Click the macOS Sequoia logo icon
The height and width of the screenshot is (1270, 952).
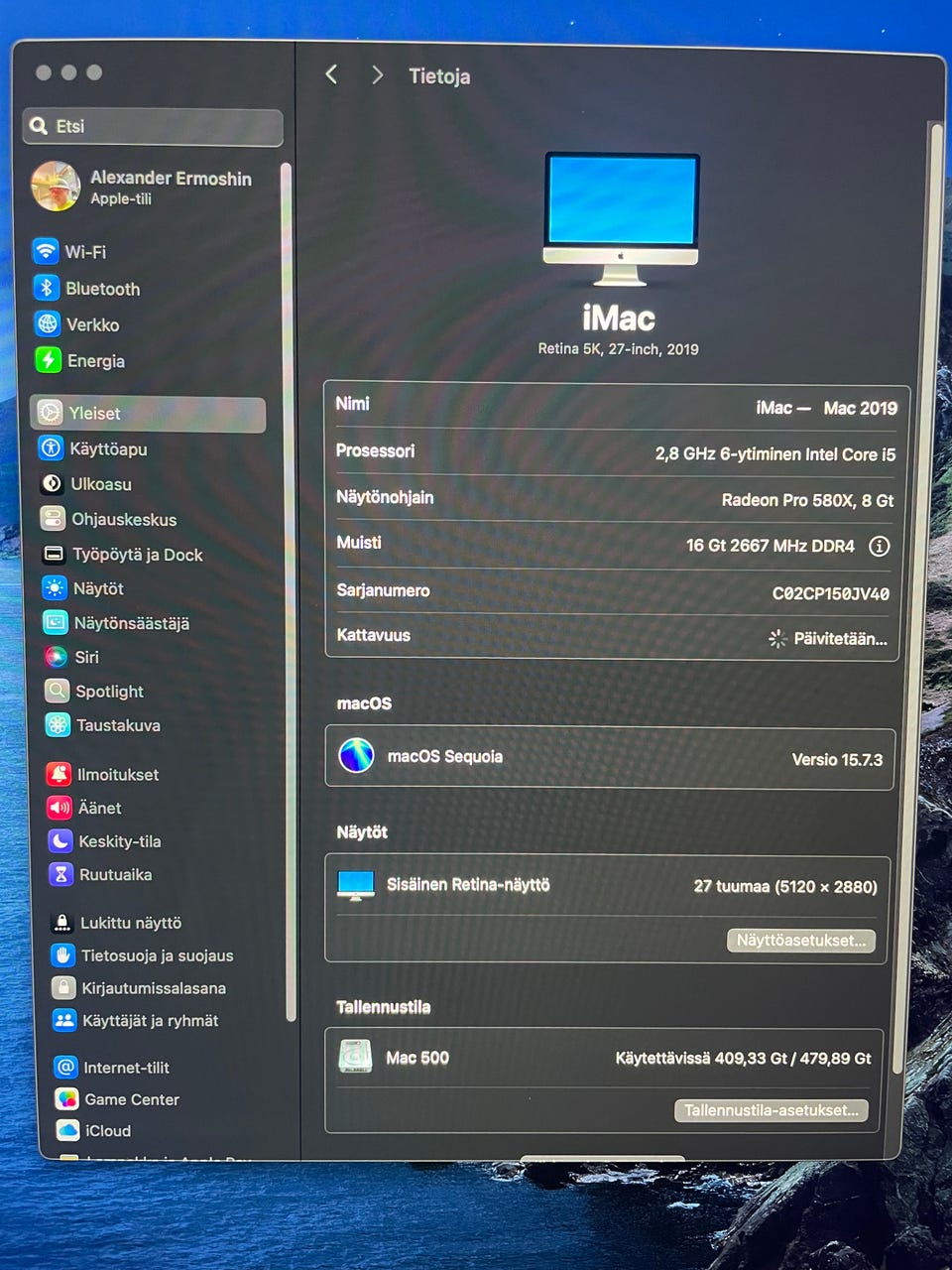(x=356, y=756)
